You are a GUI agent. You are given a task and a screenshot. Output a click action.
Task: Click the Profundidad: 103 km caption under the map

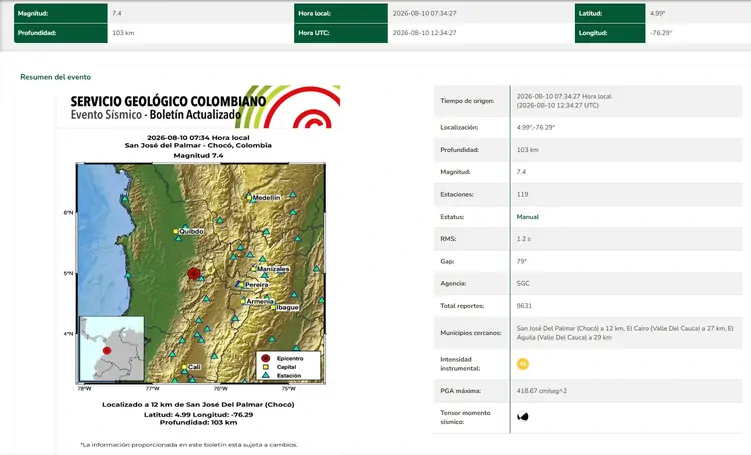pyautogui.click(x=198, y=422)
